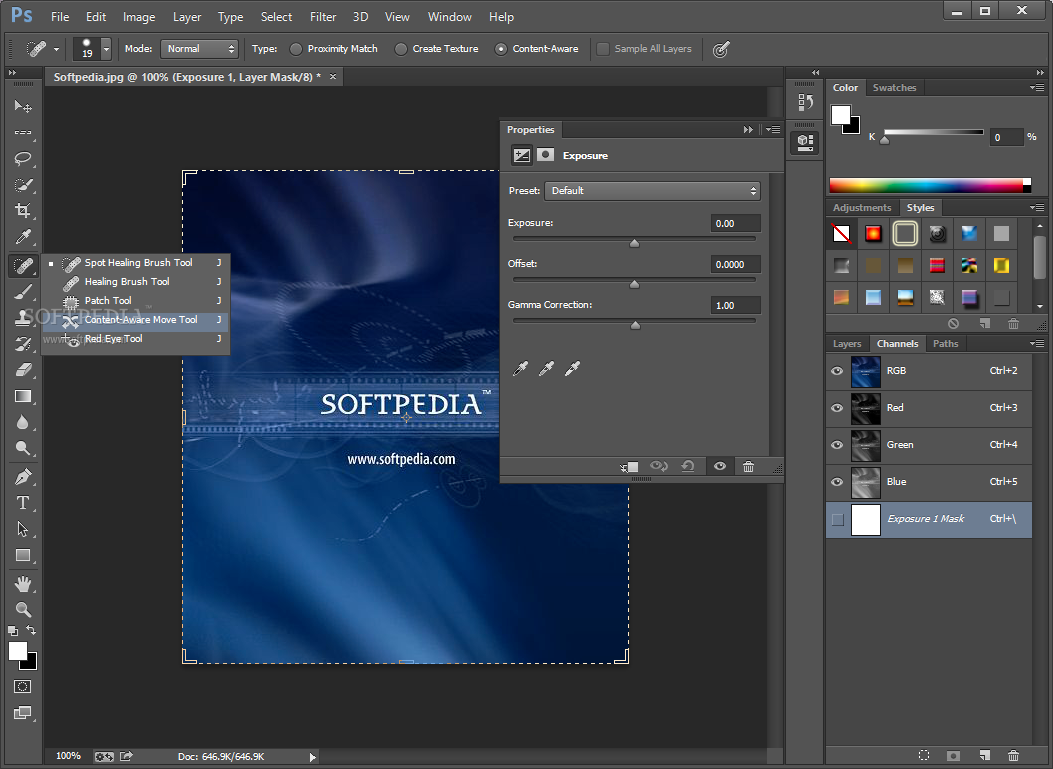Clip adjustment to layer below
This screenshot has height=769, width=1053.
click(x=629, y=466)
